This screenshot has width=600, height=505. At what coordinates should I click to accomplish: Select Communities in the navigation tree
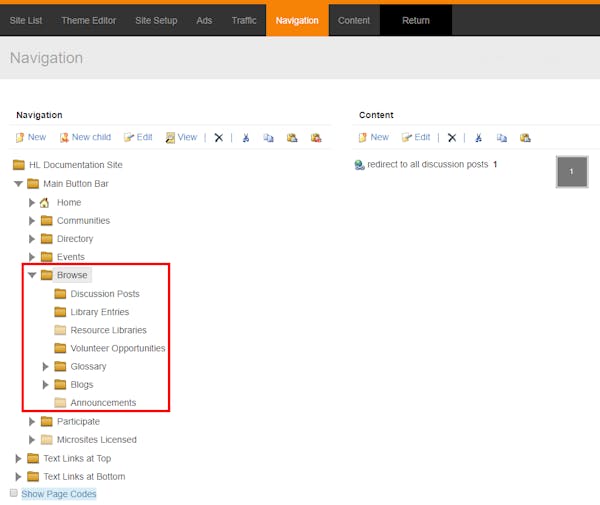pos(83,221)
